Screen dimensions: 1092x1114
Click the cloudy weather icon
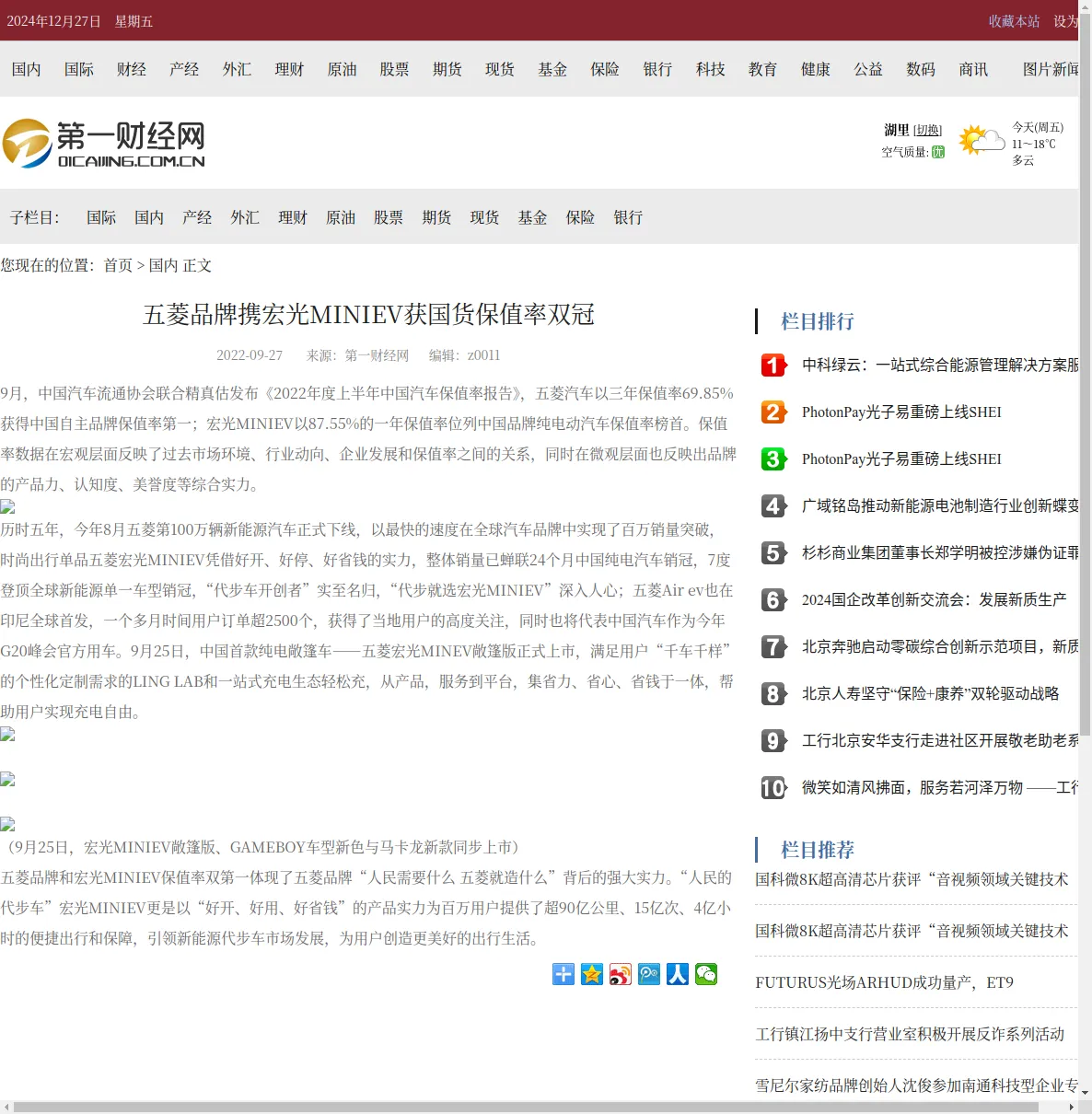[x=982, y=141]
